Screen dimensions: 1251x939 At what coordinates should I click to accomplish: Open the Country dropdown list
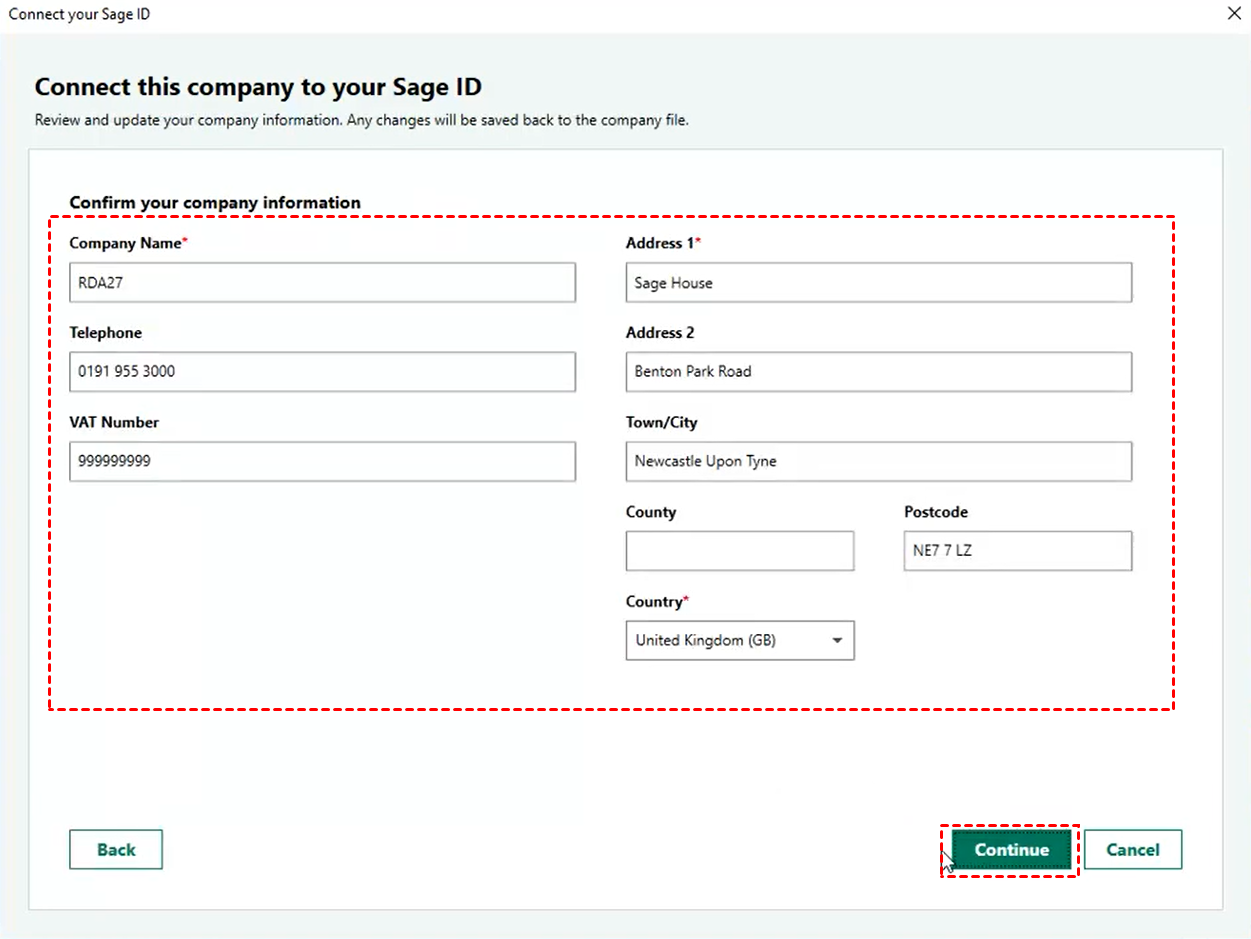pos(740,640)
